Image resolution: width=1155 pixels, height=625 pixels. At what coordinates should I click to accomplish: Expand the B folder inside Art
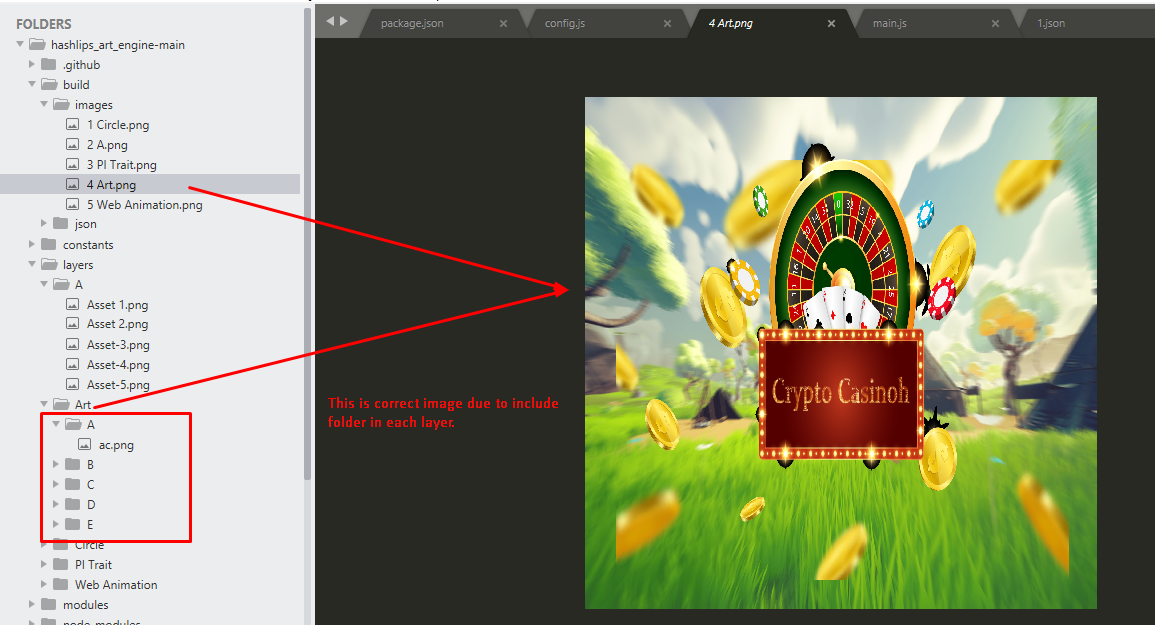tap(55, 464)
